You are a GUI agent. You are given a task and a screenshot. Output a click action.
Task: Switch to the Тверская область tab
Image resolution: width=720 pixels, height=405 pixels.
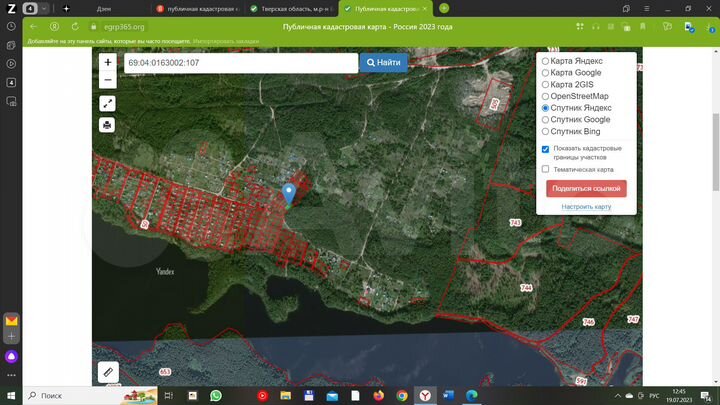[x=288, y=8]
